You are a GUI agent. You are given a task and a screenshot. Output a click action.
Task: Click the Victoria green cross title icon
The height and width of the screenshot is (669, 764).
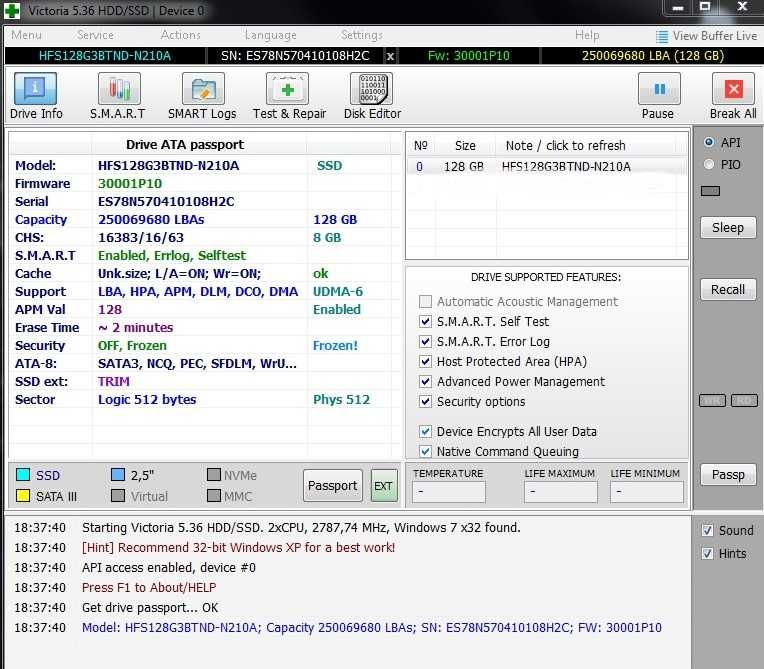tap(12, 11)
